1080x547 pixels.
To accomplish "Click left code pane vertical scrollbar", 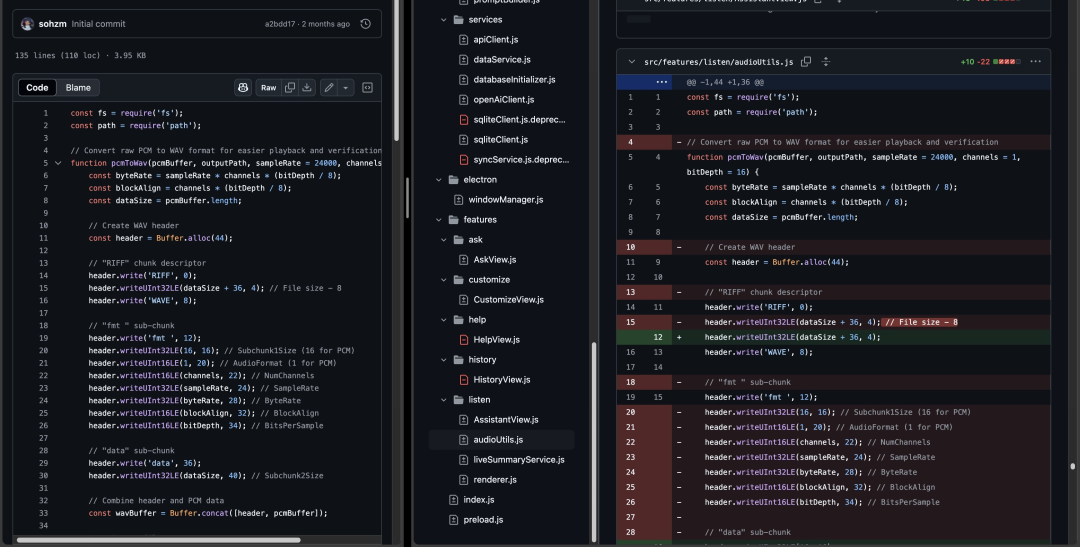I will pos(396,69).
